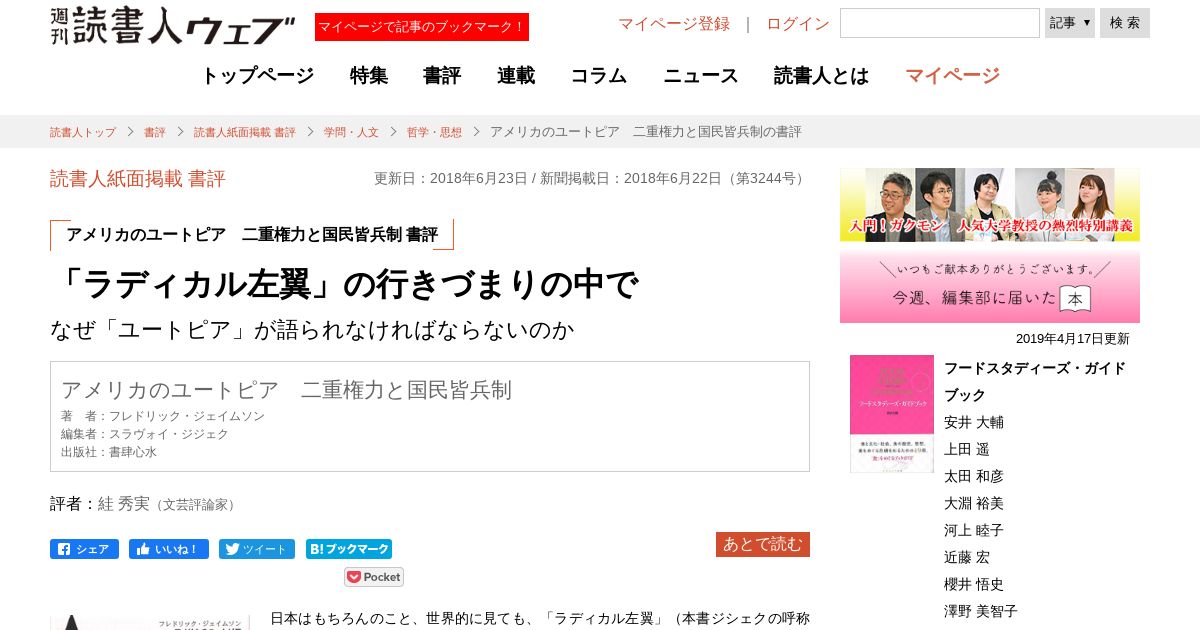Click headline 「ラディカル左翼」の行きづまりの中で
Viewport: 1200px width, 630px height.
pos(344,285)
